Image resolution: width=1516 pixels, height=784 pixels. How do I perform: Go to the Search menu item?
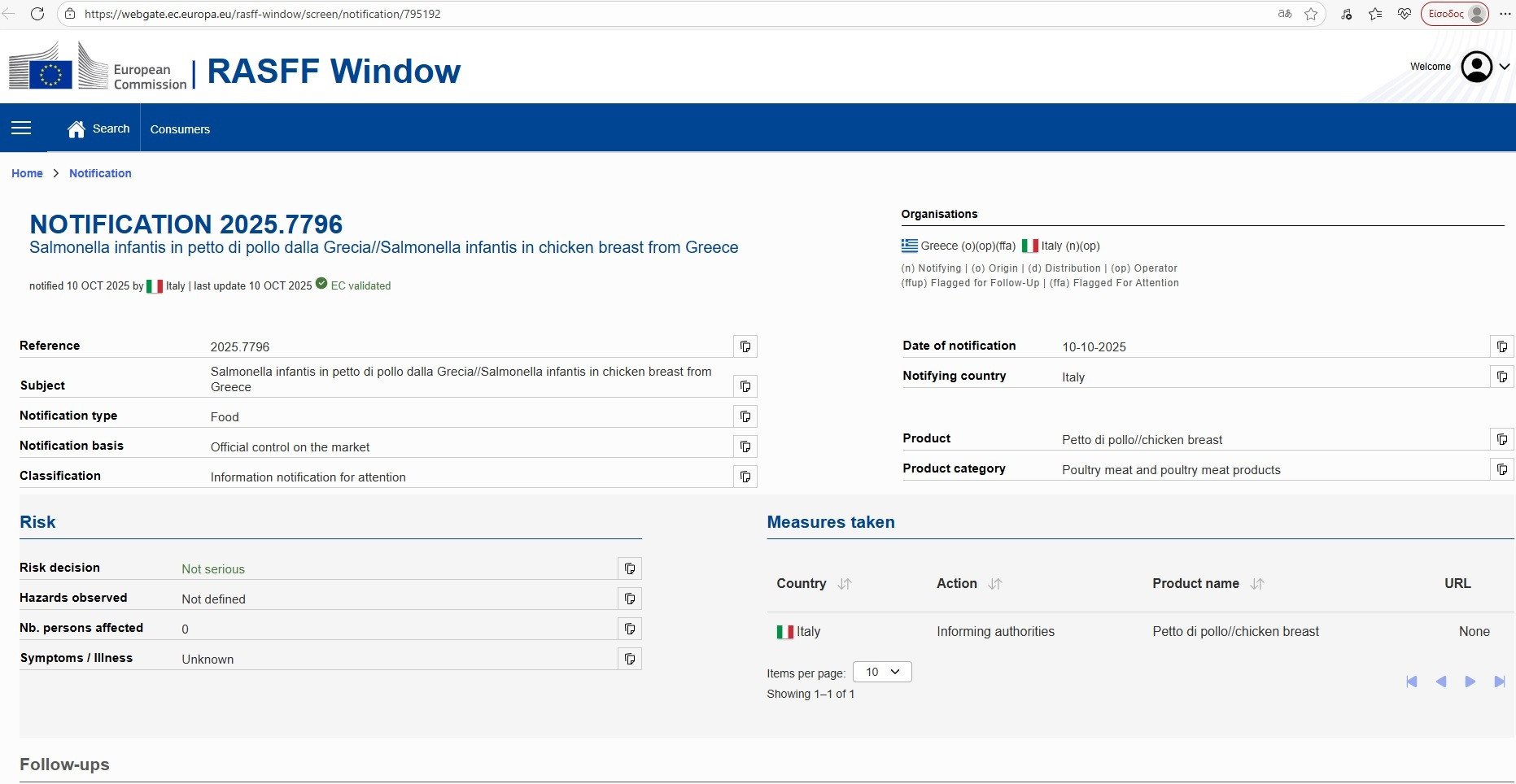click(x=99, y=128)
